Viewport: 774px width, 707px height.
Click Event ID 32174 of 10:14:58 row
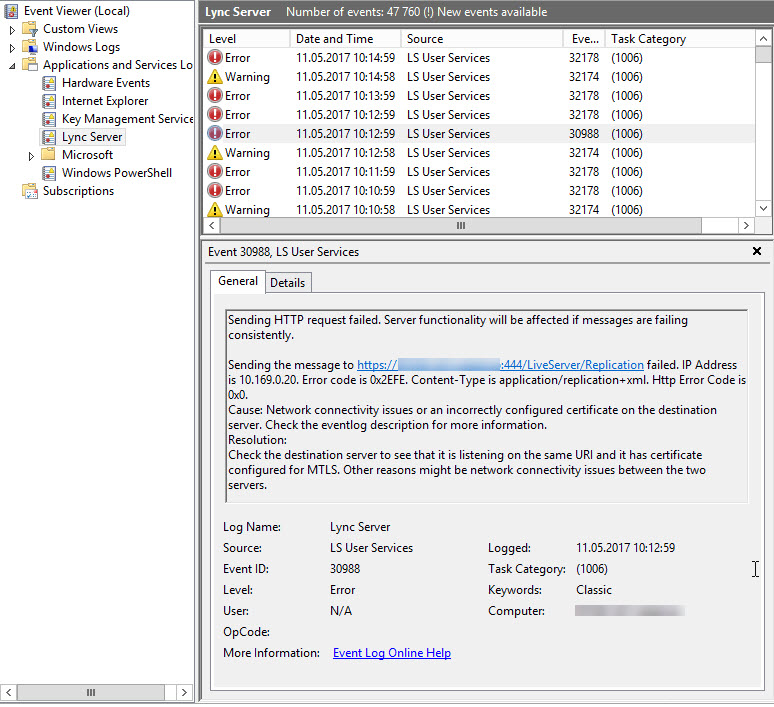pos(583,77)
